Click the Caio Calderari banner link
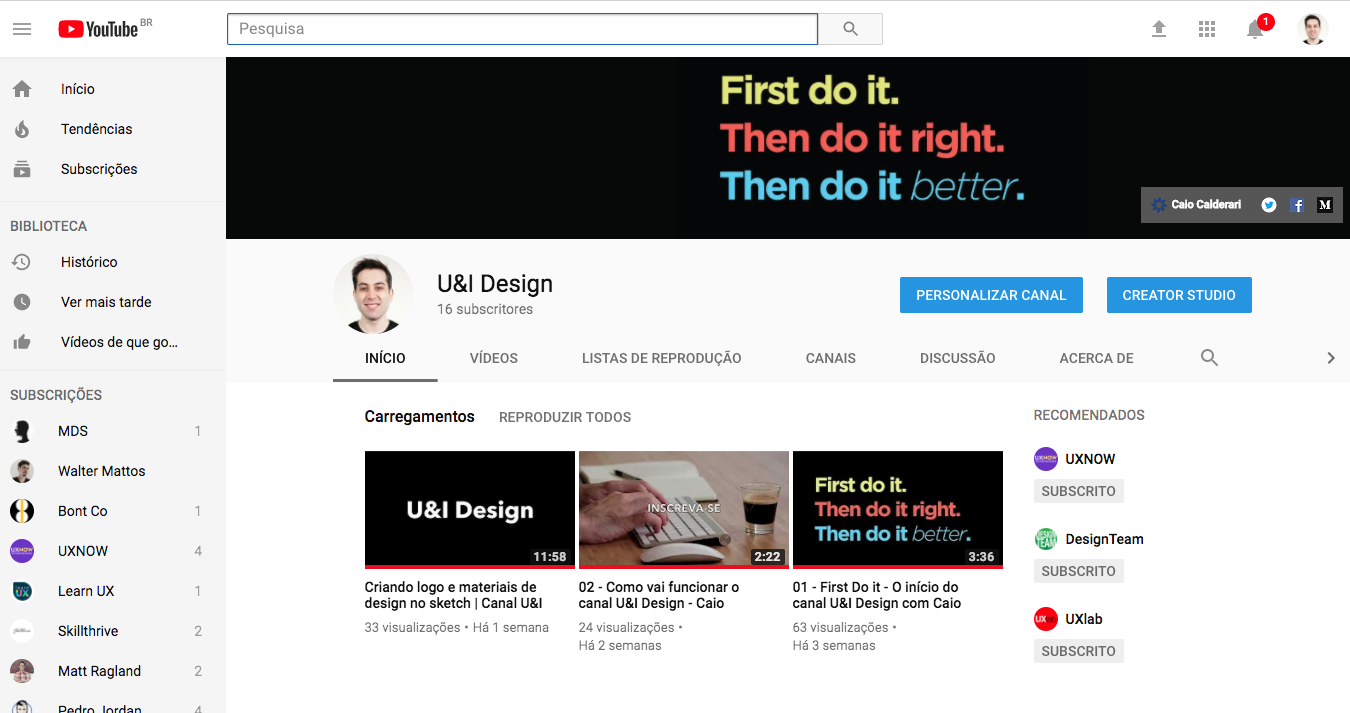 click(x=1196, y=205)
